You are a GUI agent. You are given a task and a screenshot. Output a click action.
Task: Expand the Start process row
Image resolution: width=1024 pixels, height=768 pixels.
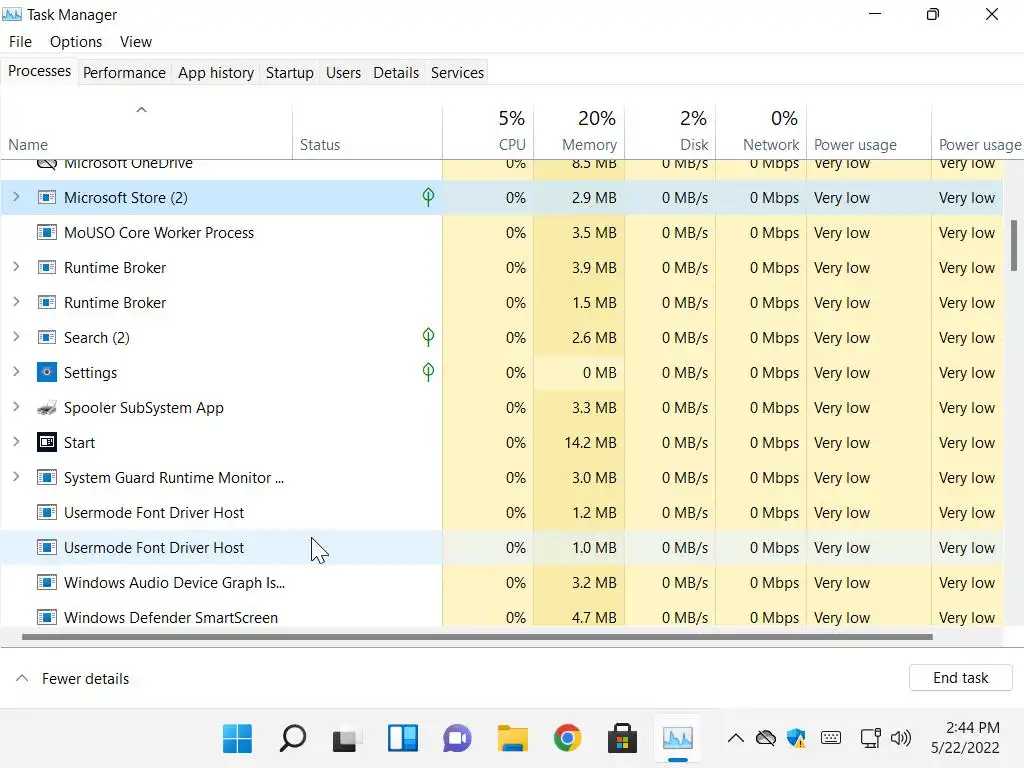(16, 441)
